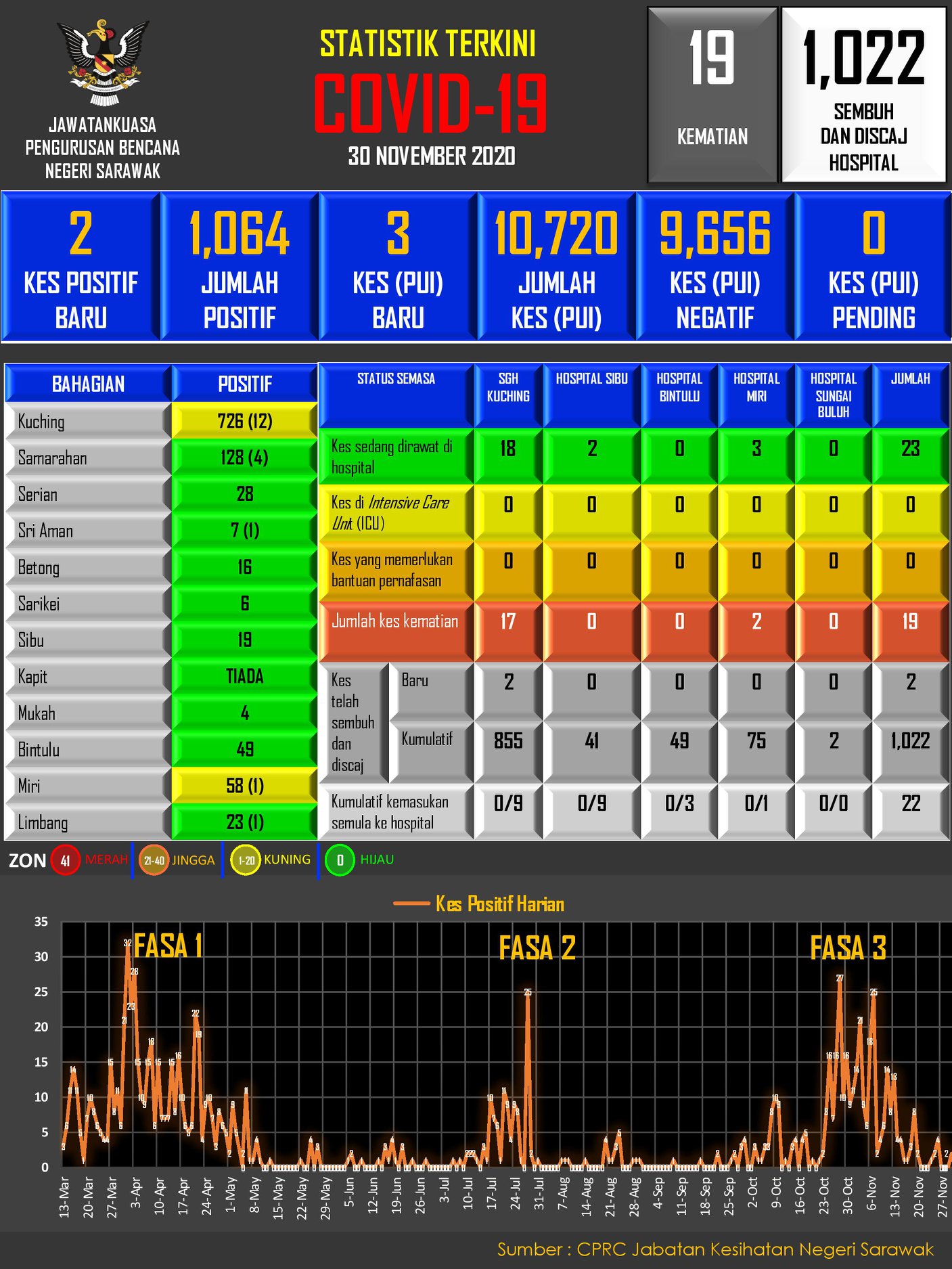The height and width of the screenshot is (1269, 952).
Task: Click the 3 Kes (PUI) Baru tile
Action: 398,266
